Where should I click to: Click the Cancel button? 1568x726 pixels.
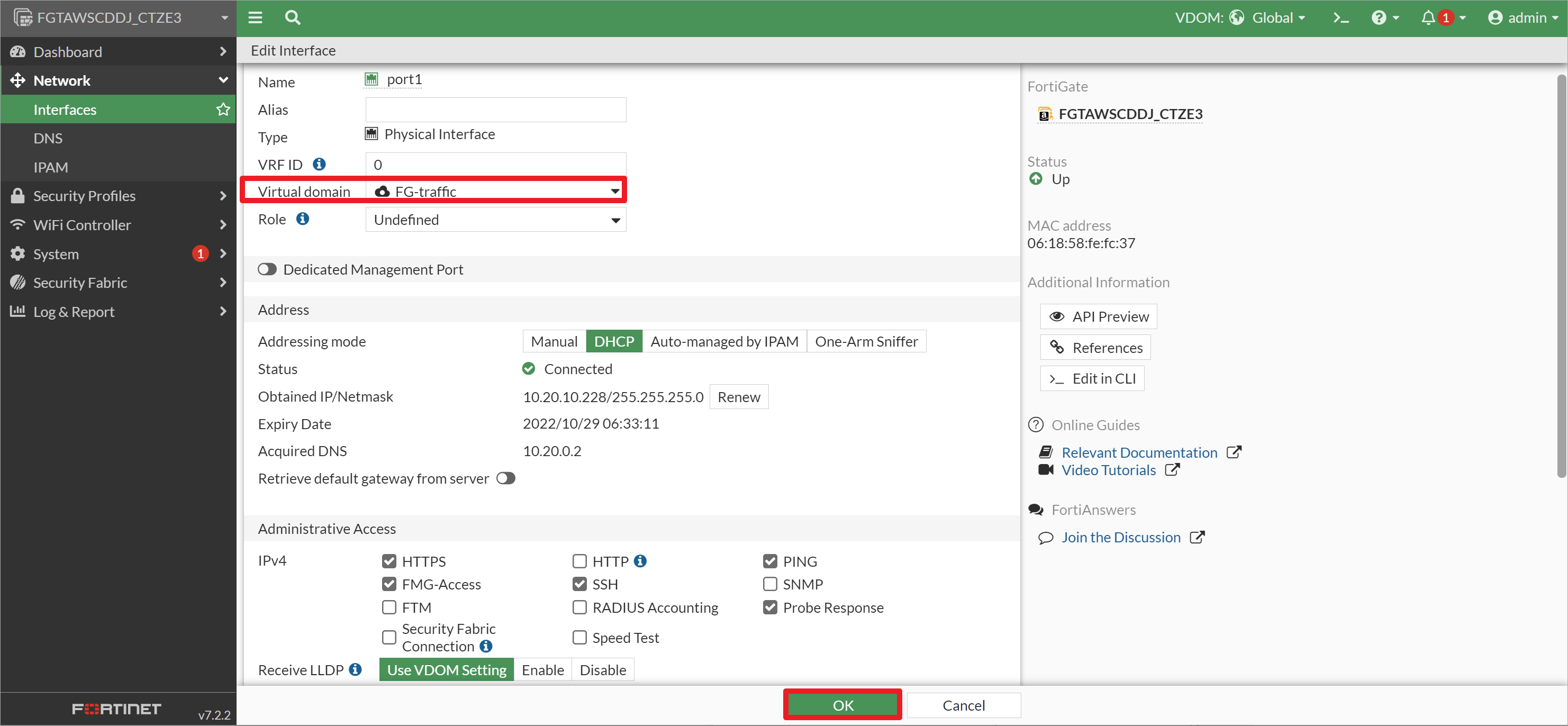click(963, 705)
